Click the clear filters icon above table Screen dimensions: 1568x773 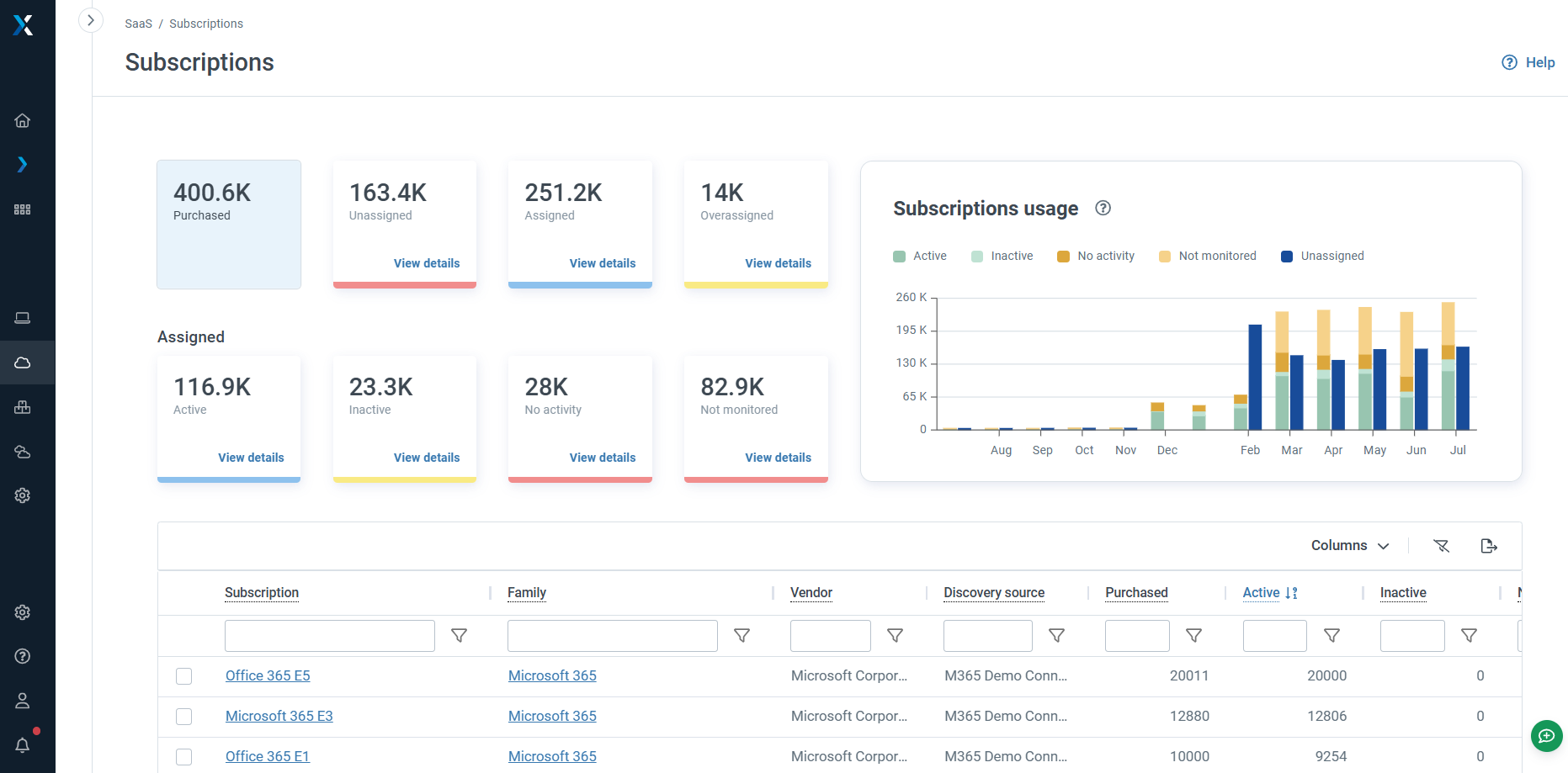coord(1441,546)
